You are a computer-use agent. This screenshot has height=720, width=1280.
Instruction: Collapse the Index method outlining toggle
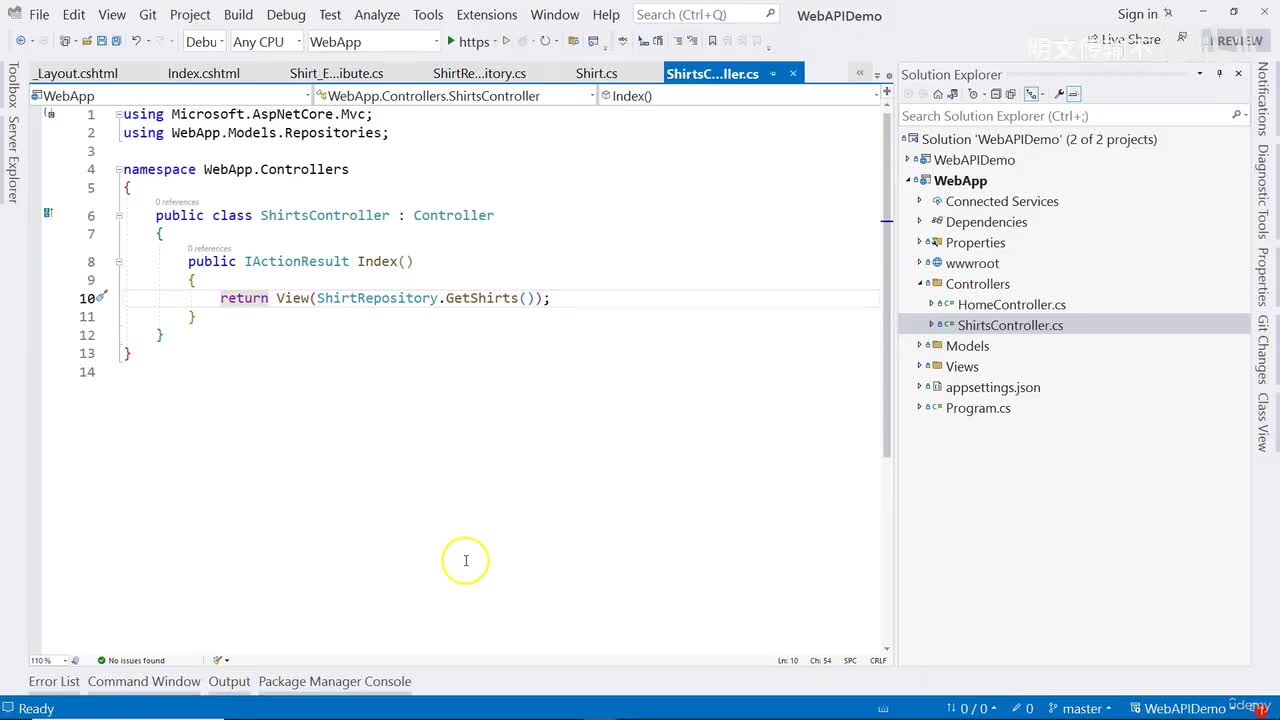pos(118,261)
